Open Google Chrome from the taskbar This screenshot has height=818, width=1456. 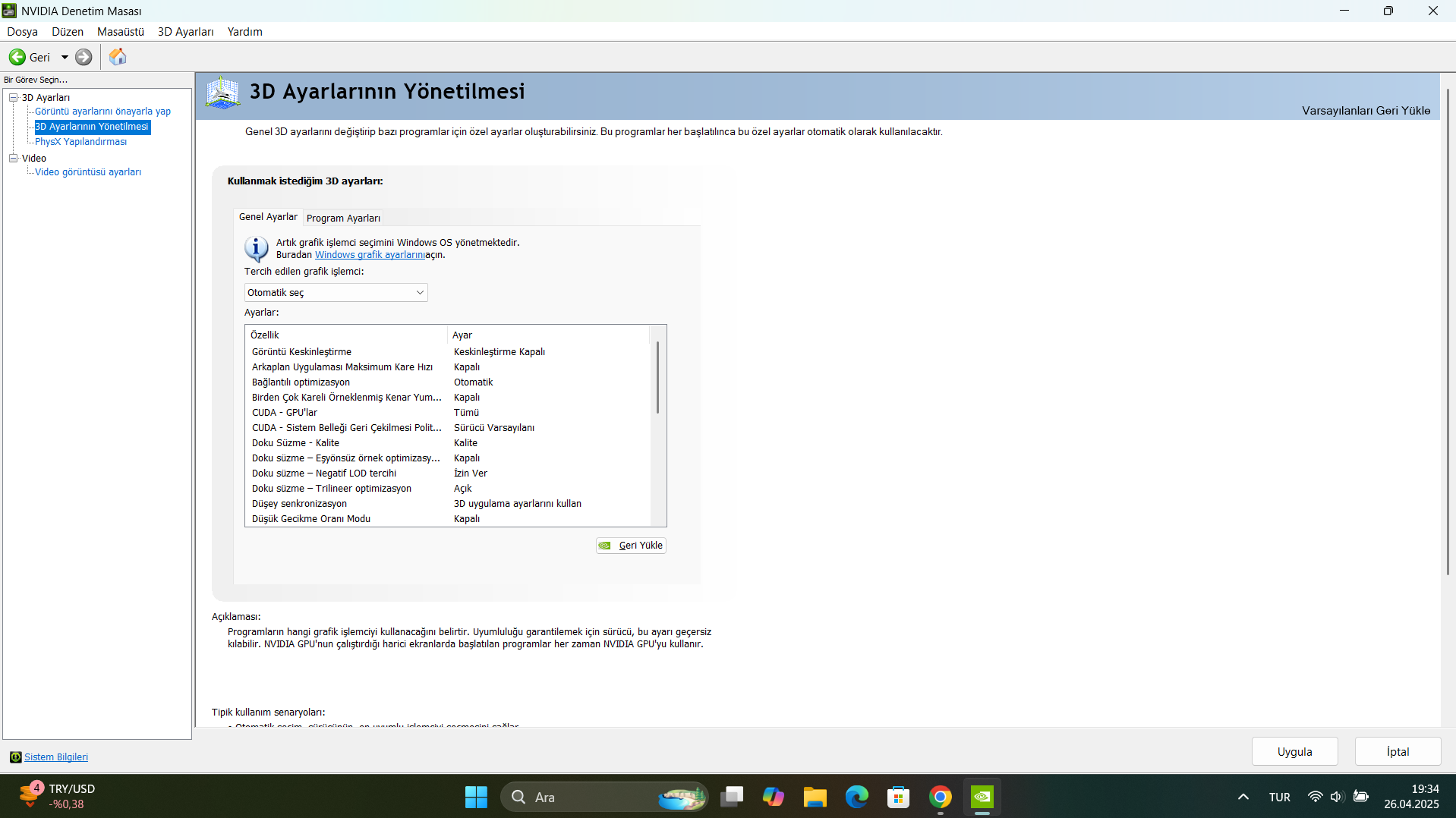point(941,797)
